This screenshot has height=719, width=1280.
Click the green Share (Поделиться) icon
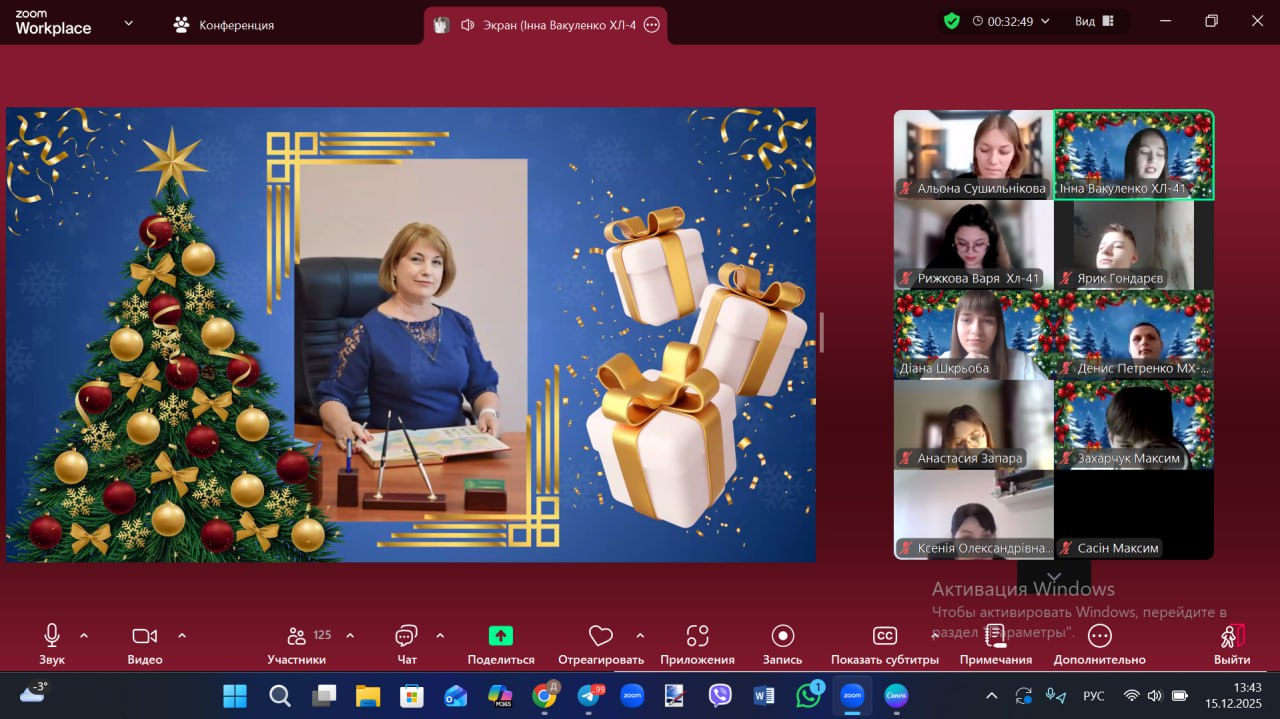pos(500,636)
